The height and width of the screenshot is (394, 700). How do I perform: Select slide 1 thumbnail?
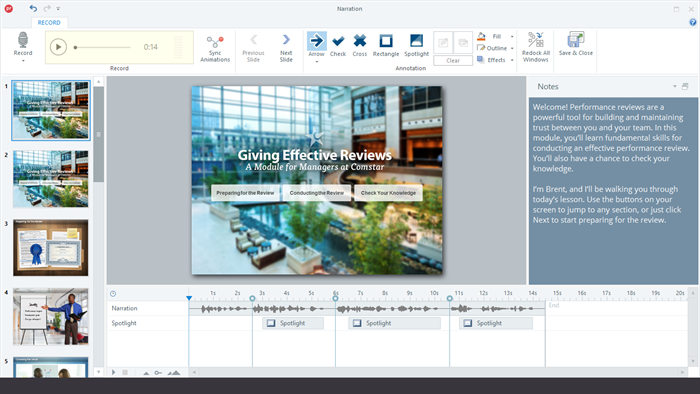[x=50, y=110]
